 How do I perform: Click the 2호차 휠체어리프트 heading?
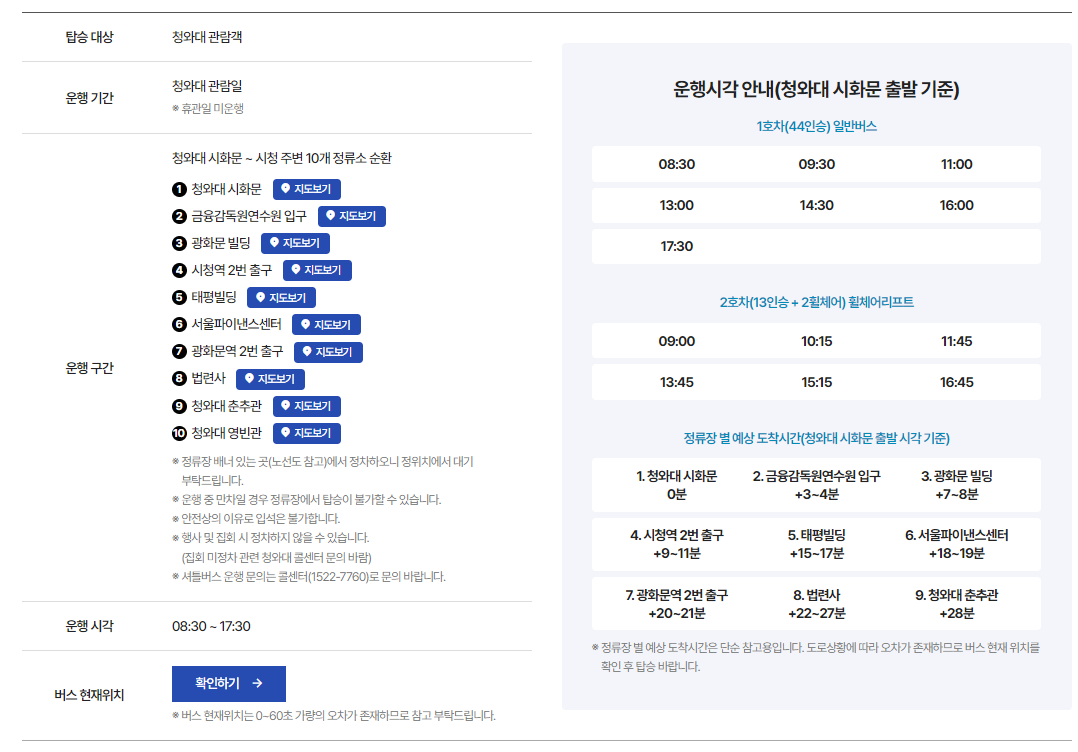816,302
